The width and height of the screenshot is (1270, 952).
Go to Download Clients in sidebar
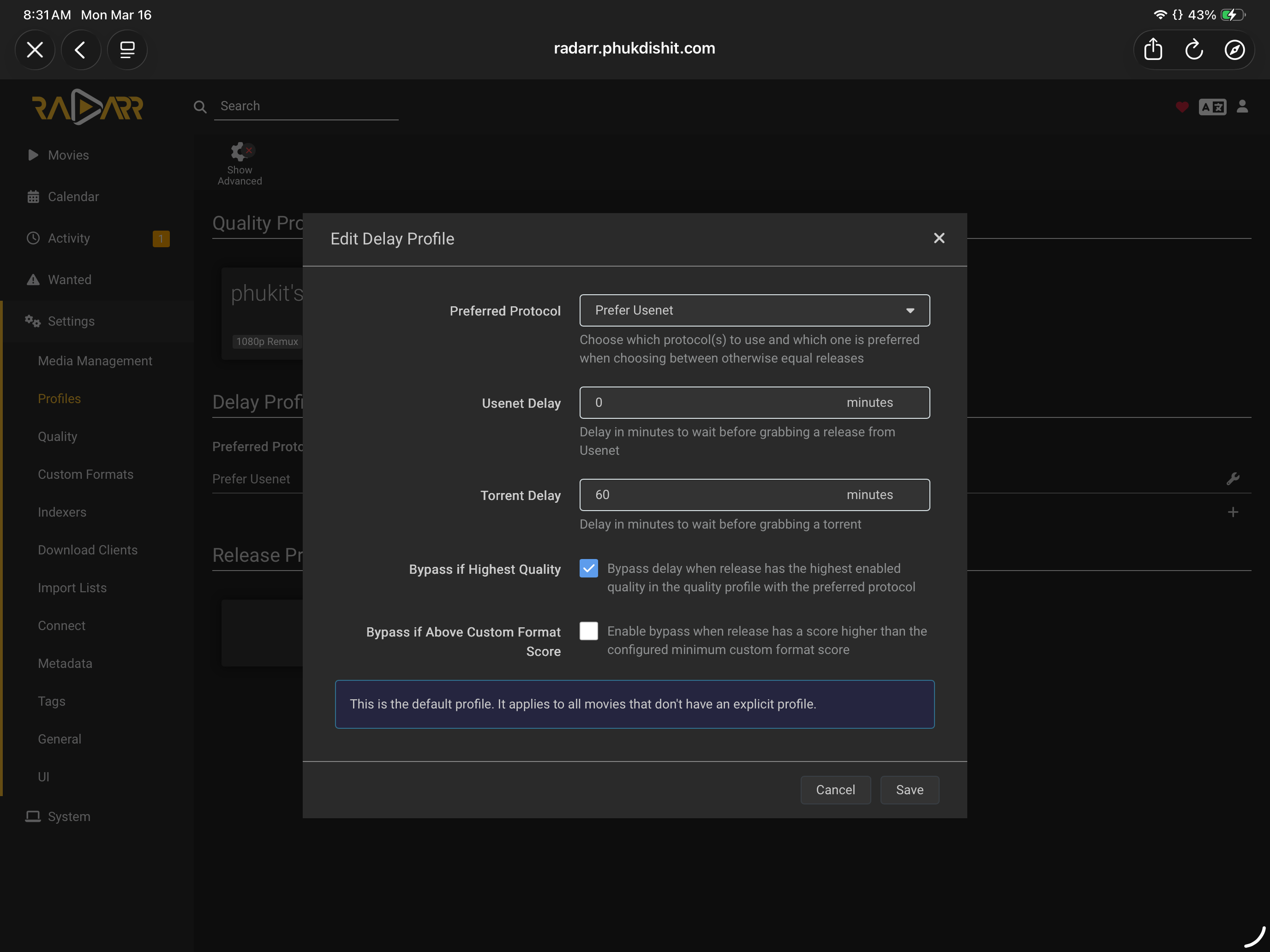coord(88,550)
